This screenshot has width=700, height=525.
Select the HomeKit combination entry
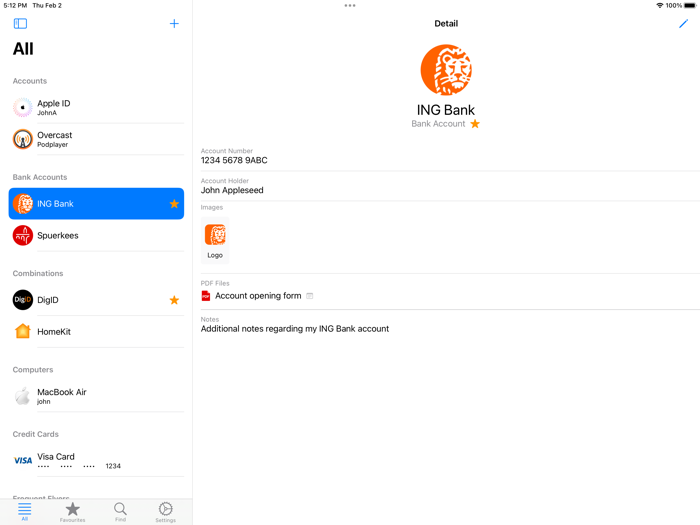(96, 332)
